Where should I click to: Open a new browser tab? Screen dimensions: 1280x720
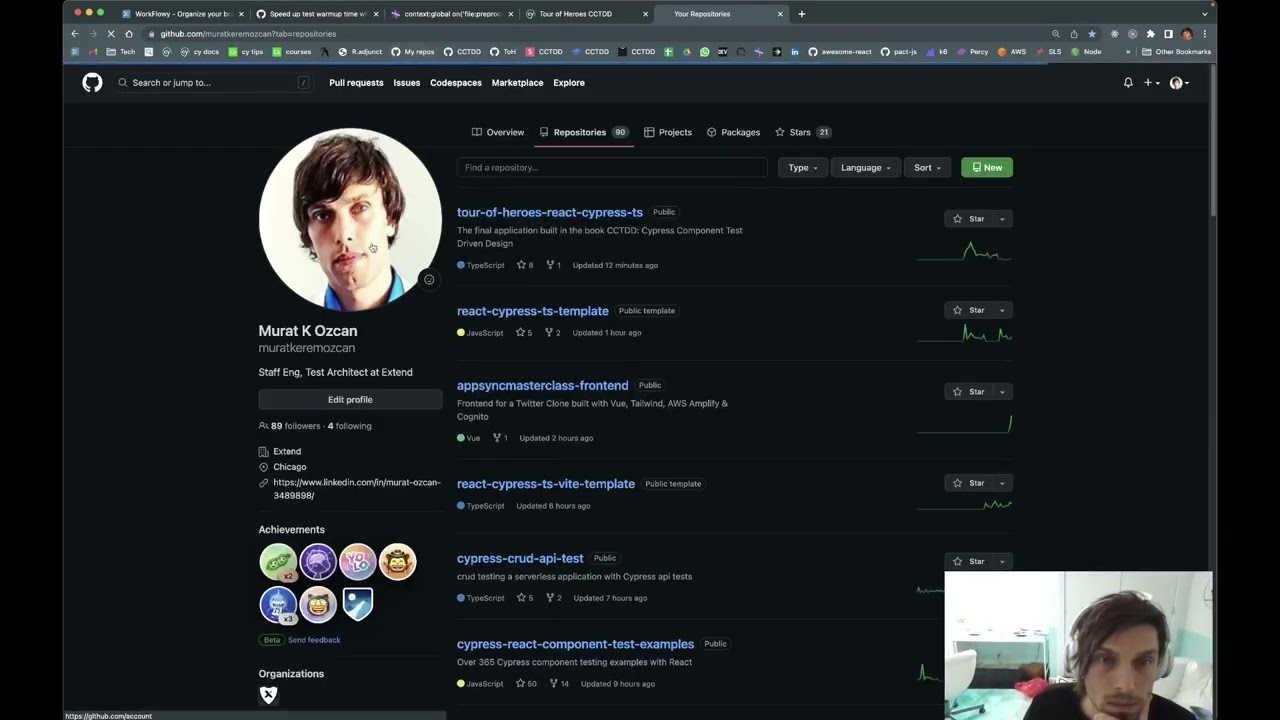801,14
